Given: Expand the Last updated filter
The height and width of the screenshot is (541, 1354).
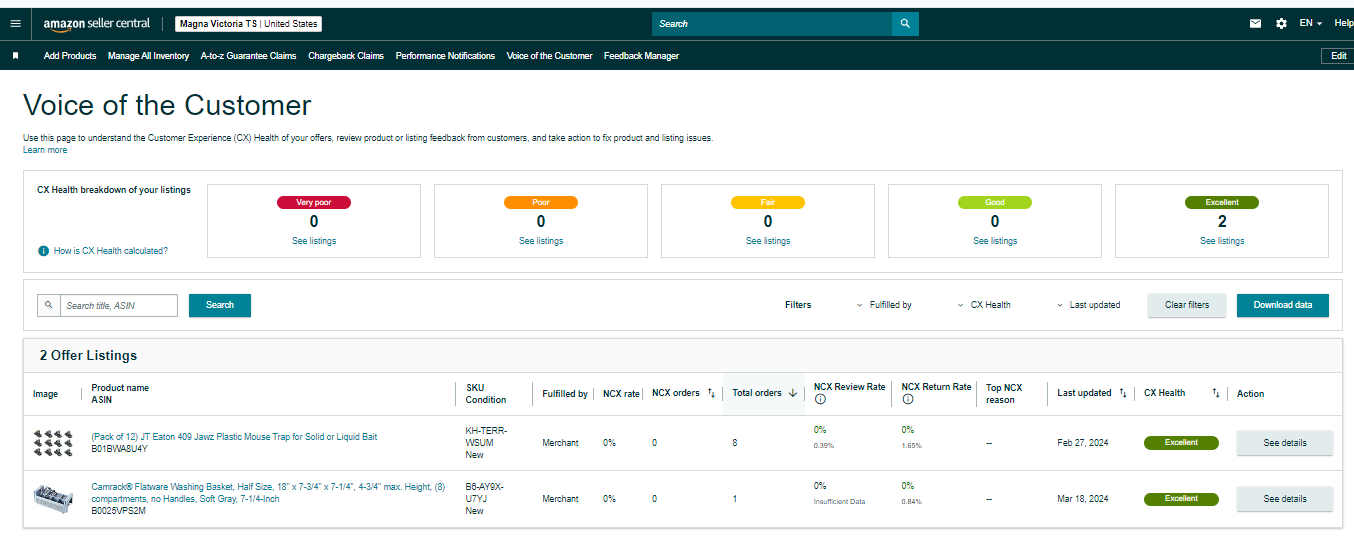Looking at the screenshot, I should tap(1088, 305).
